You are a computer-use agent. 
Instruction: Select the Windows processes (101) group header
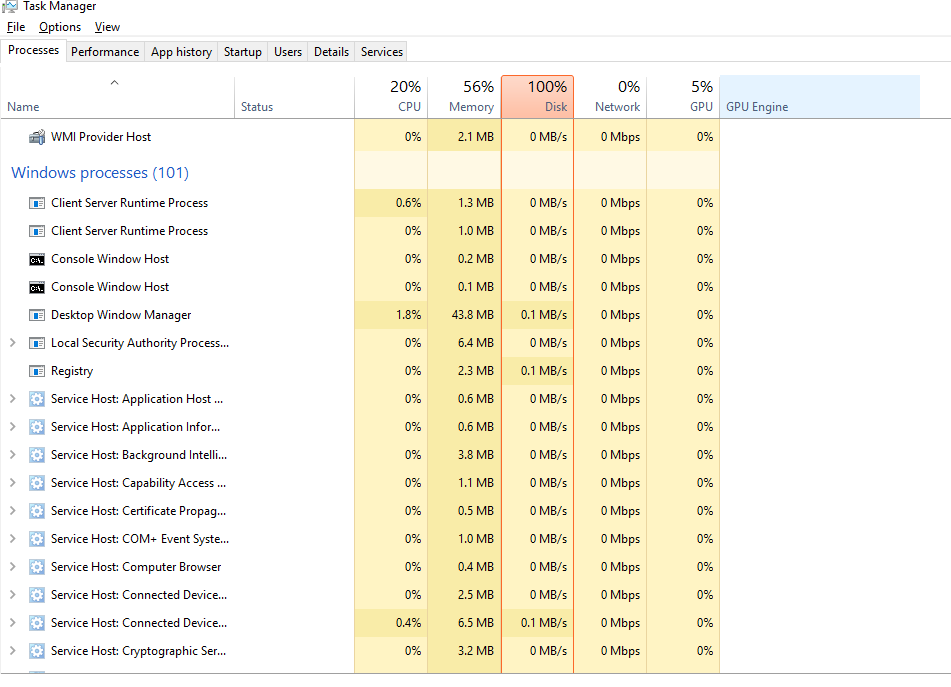point(100,173)
